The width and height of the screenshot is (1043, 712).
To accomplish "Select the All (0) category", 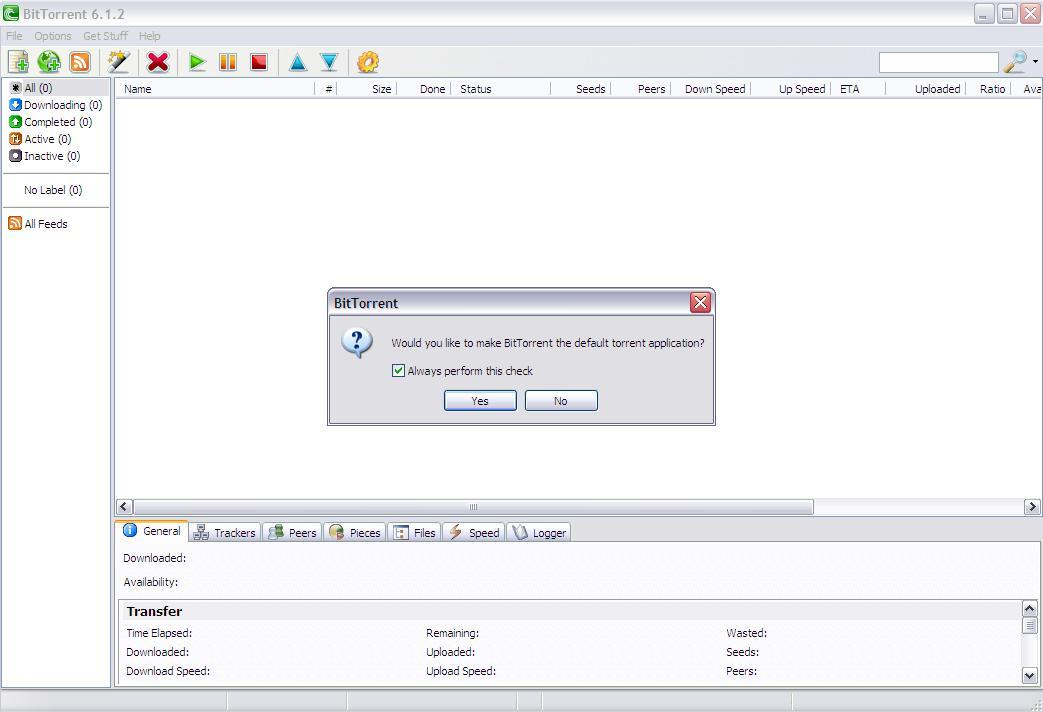I will [57, 88].
